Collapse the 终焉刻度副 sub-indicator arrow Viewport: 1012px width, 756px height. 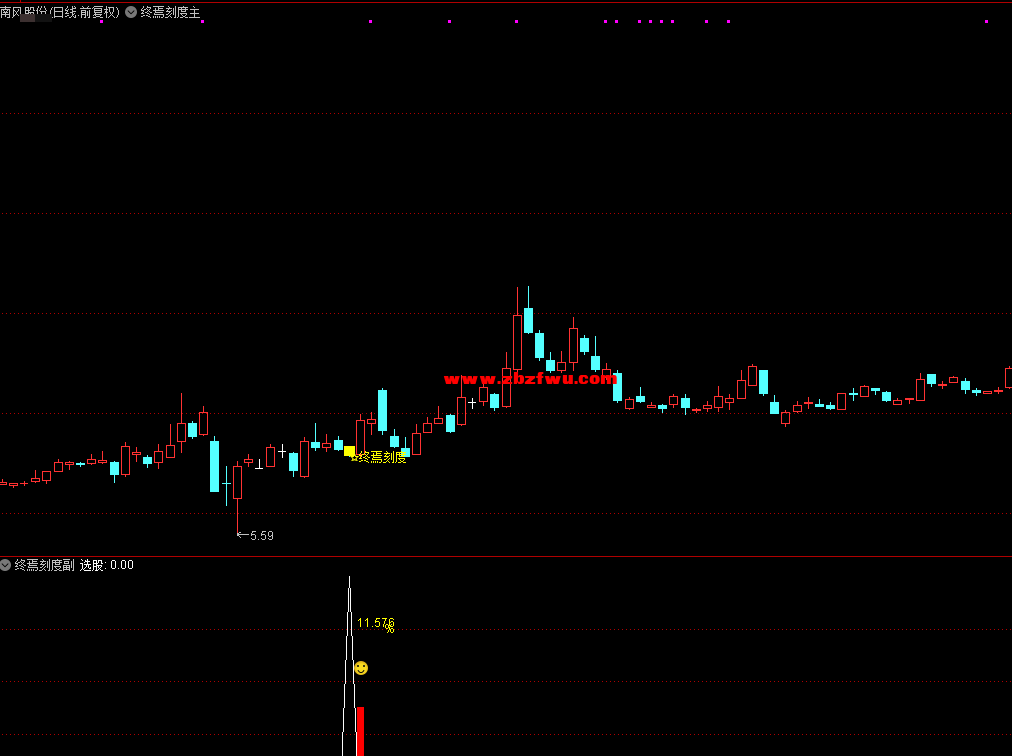pyautogui.click(x=6, y=565)
